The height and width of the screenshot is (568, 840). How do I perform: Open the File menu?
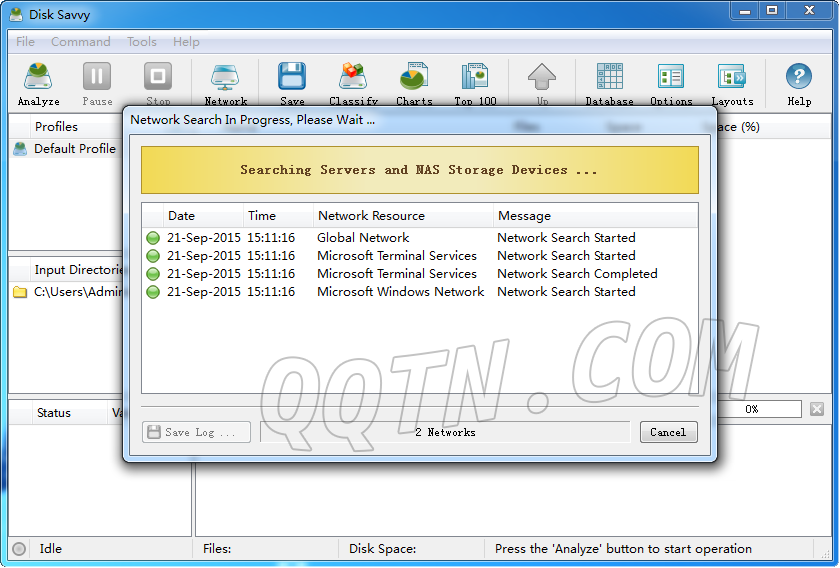[x=26, y=42]
